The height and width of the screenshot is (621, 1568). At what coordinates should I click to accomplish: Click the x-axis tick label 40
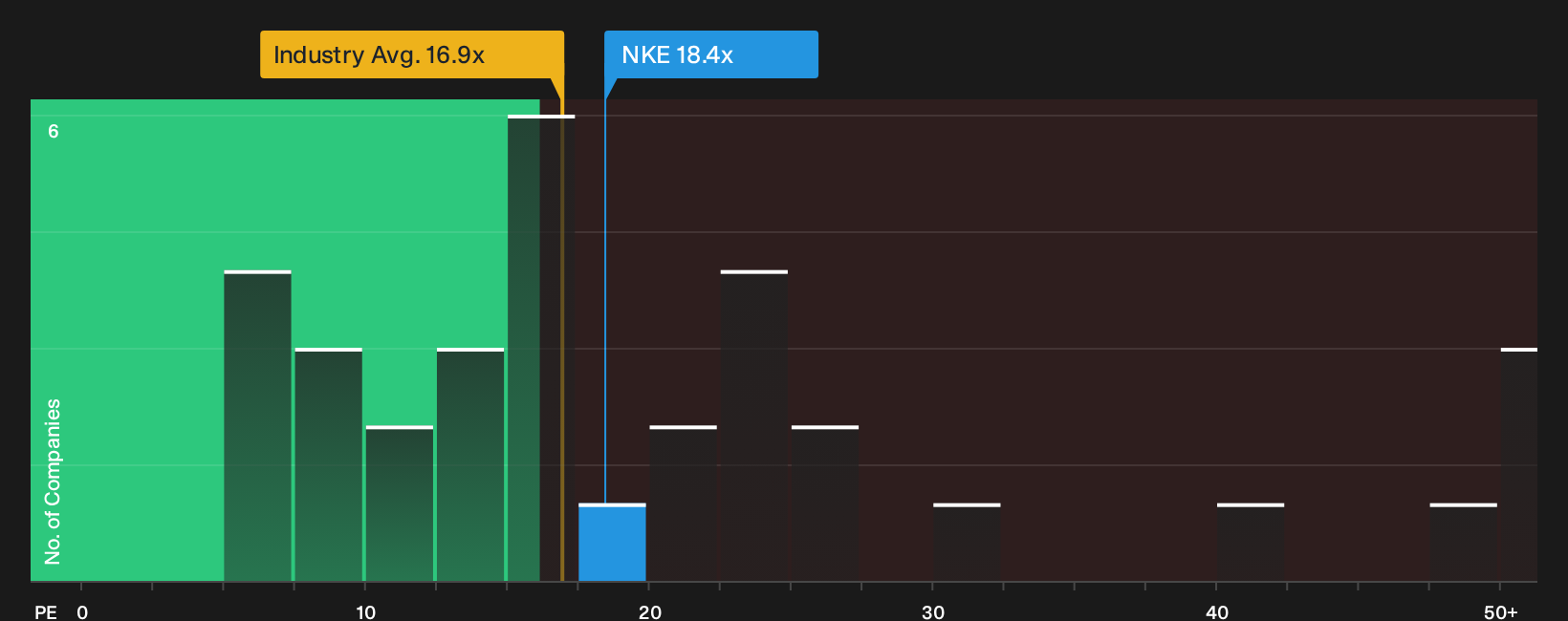point(1217,611)
